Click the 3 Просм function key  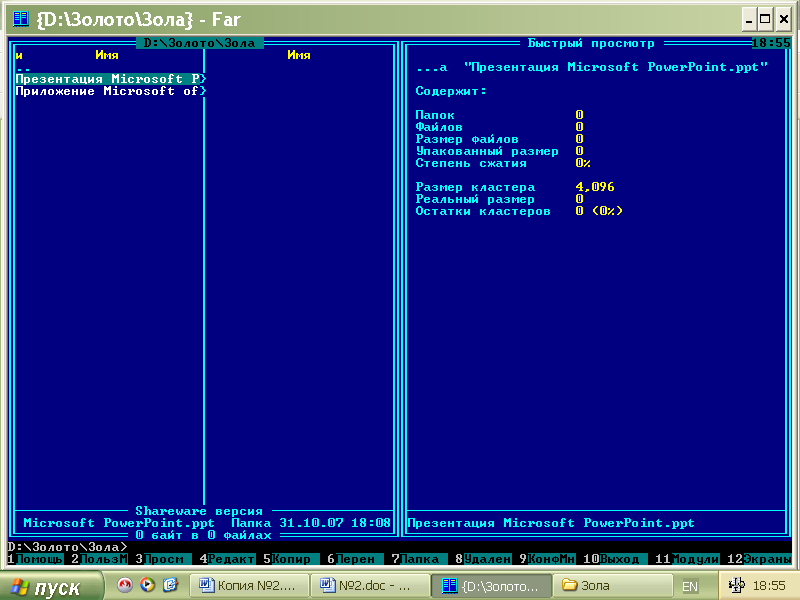point(163,559)
